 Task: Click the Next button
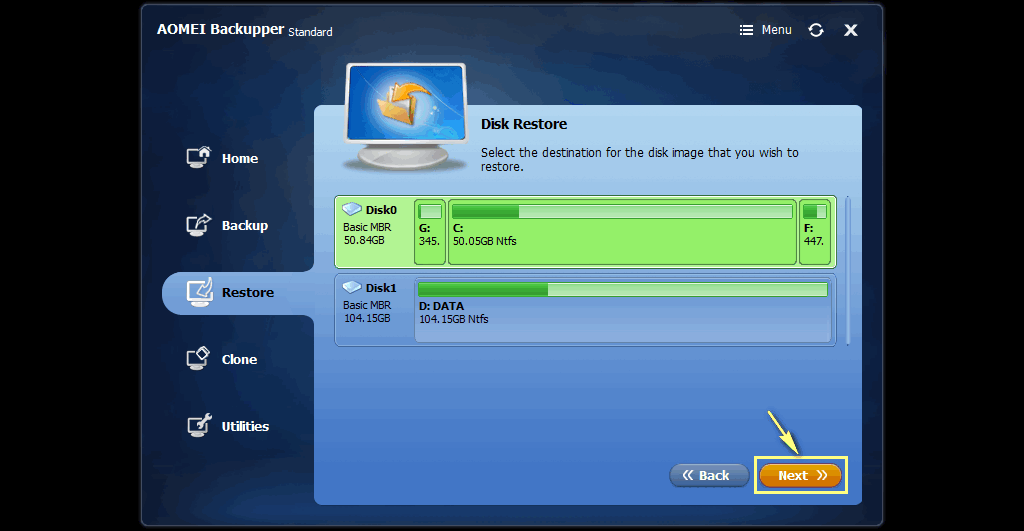[x=801, y=475]
